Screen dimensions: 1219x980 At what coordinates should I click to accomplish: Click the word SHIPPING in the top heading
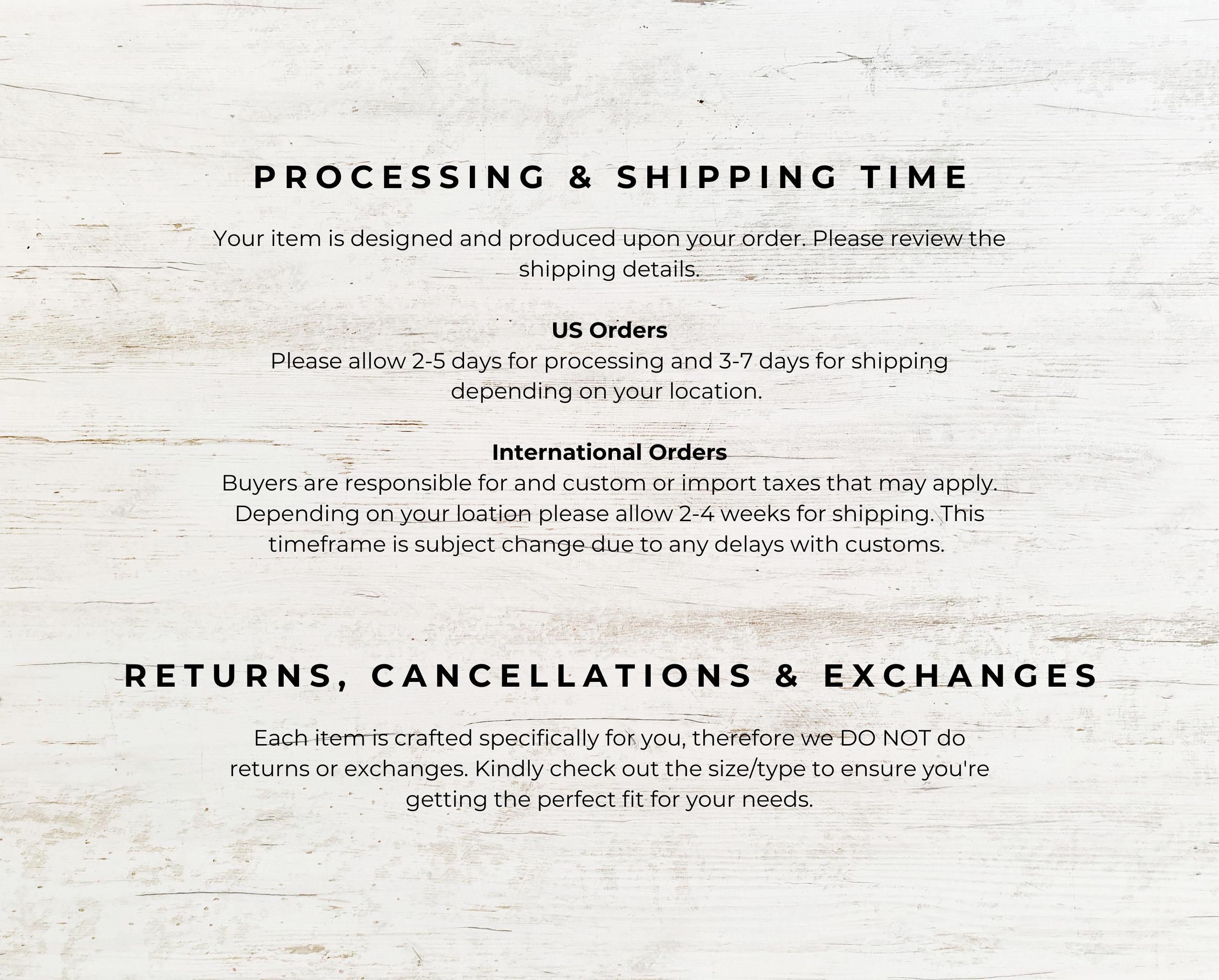point(727,177)
